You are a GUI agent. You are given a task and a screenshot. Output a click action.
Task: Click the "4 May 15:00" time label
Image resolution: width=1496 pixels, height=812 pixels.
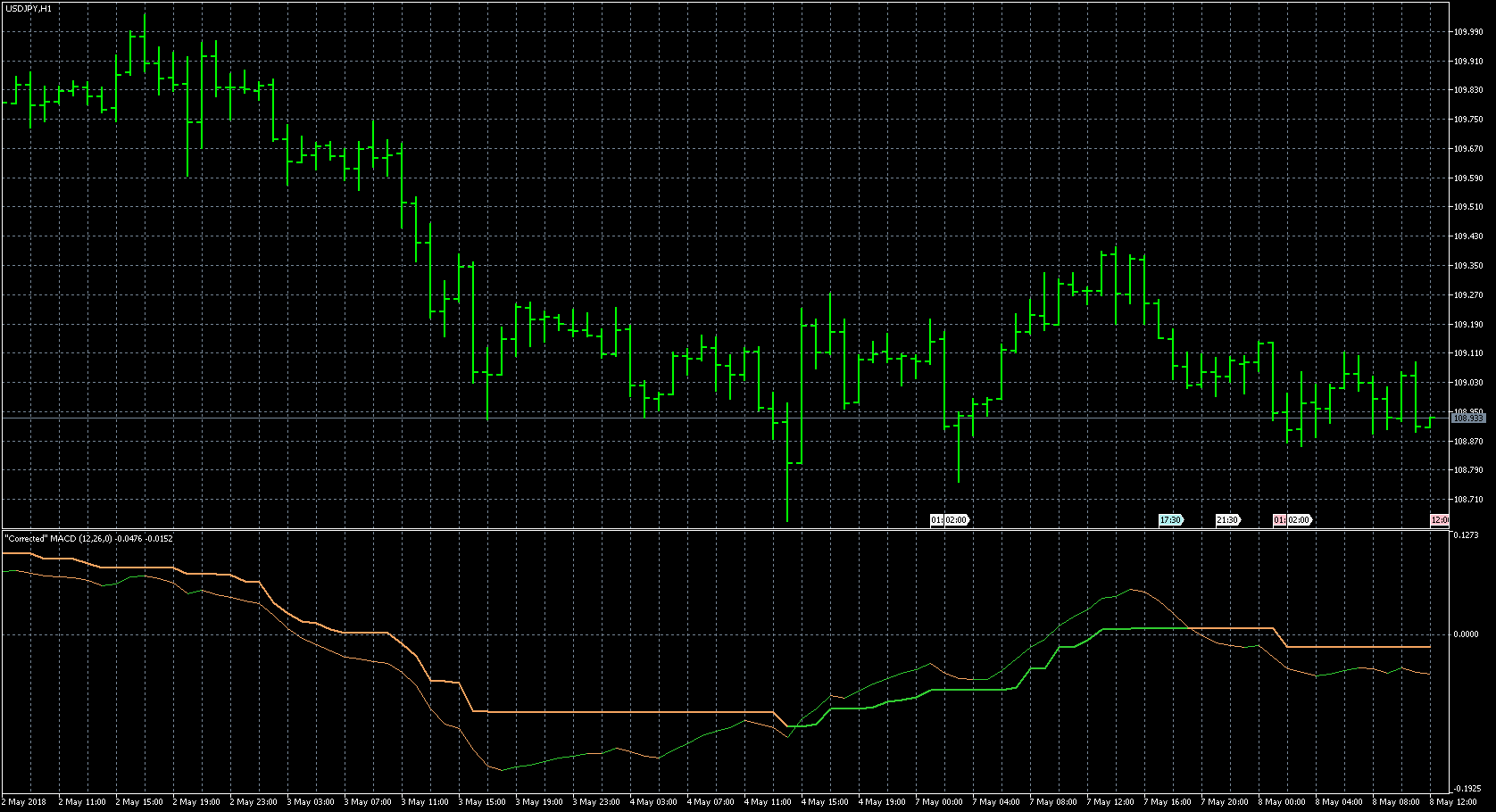point(825,802)
